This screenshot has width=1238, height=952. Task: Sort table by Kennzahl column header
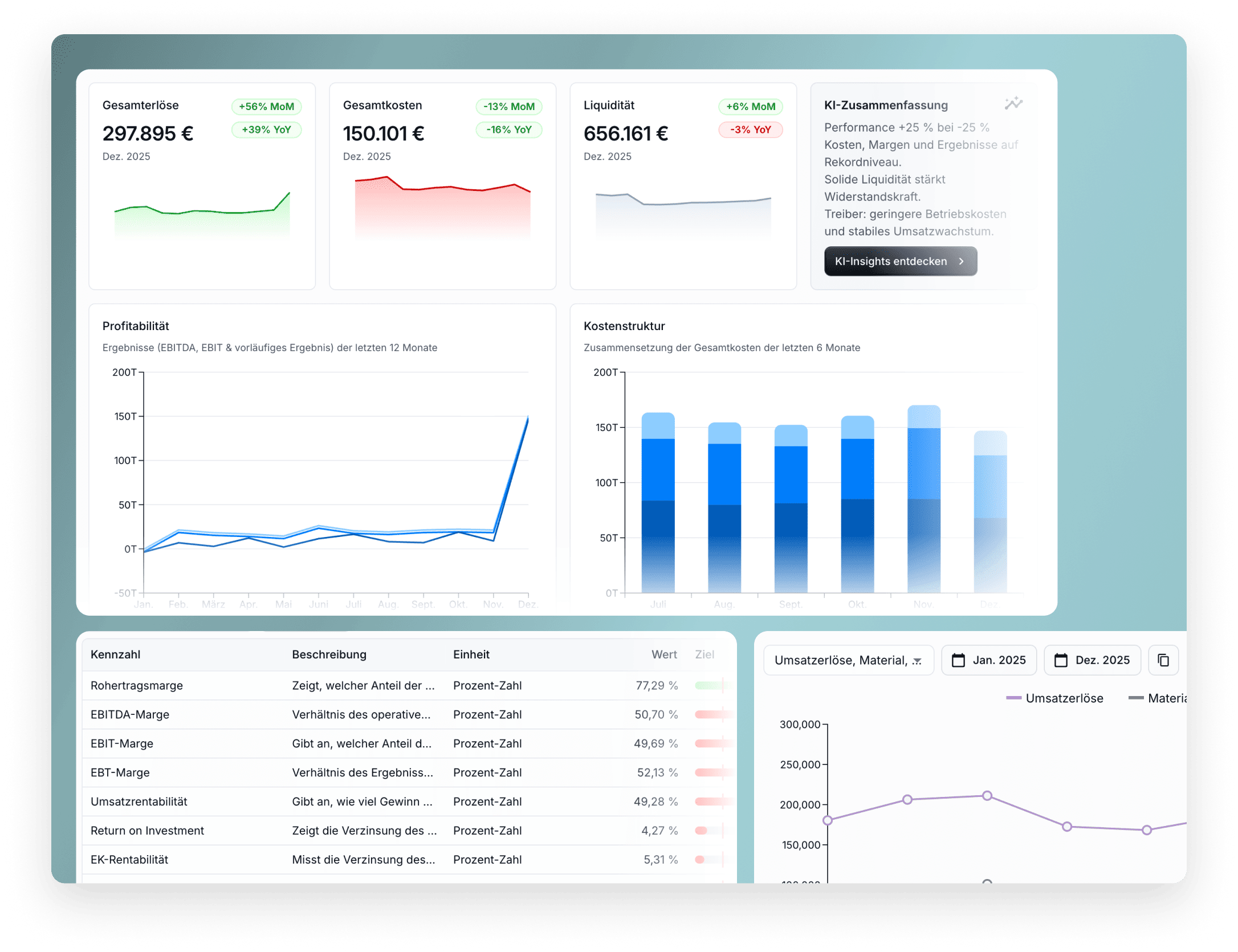pos(115,654)
